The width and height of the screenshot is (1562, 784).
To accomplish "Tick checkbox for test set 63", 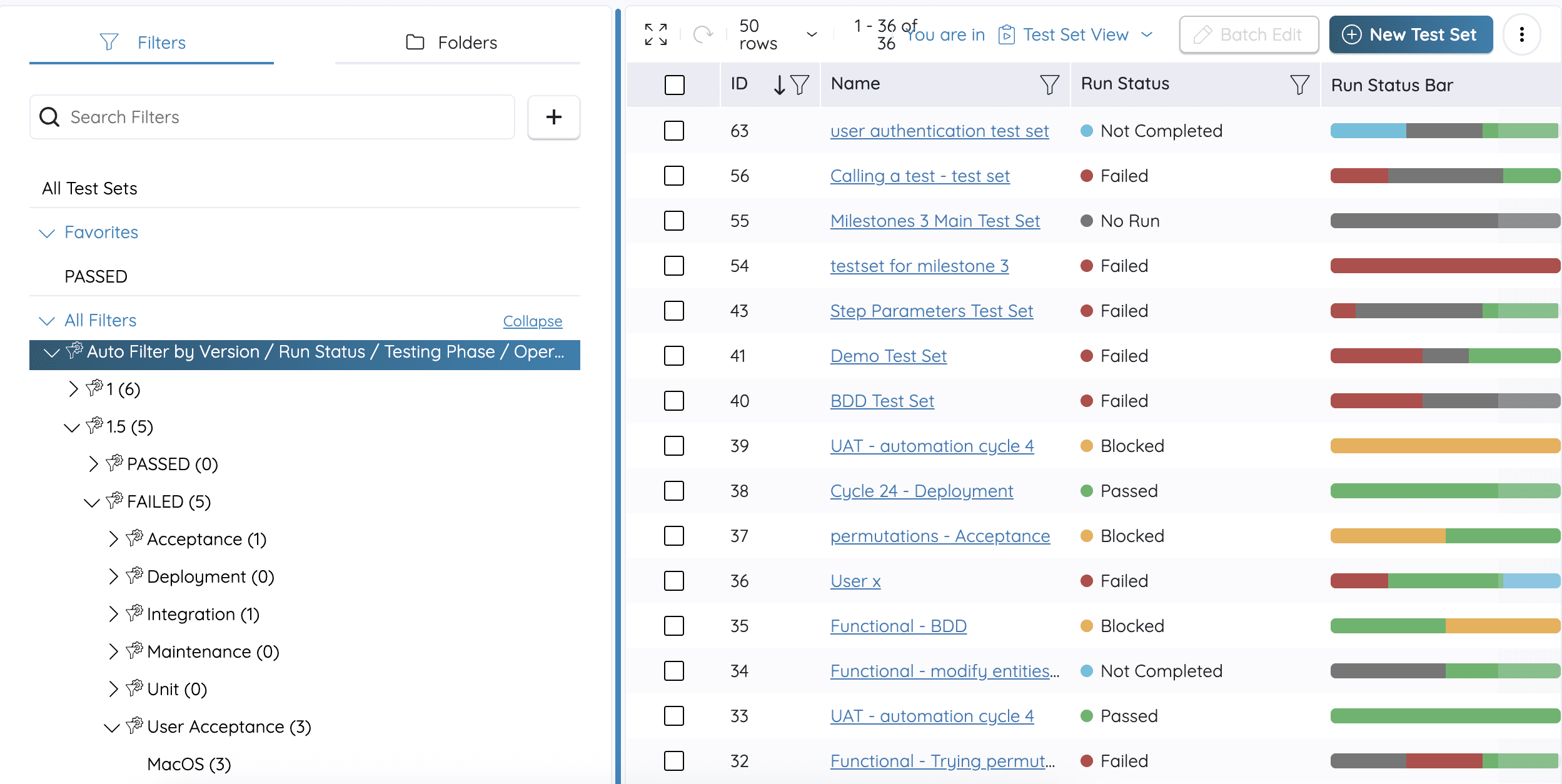I will (x=674, y=131).
